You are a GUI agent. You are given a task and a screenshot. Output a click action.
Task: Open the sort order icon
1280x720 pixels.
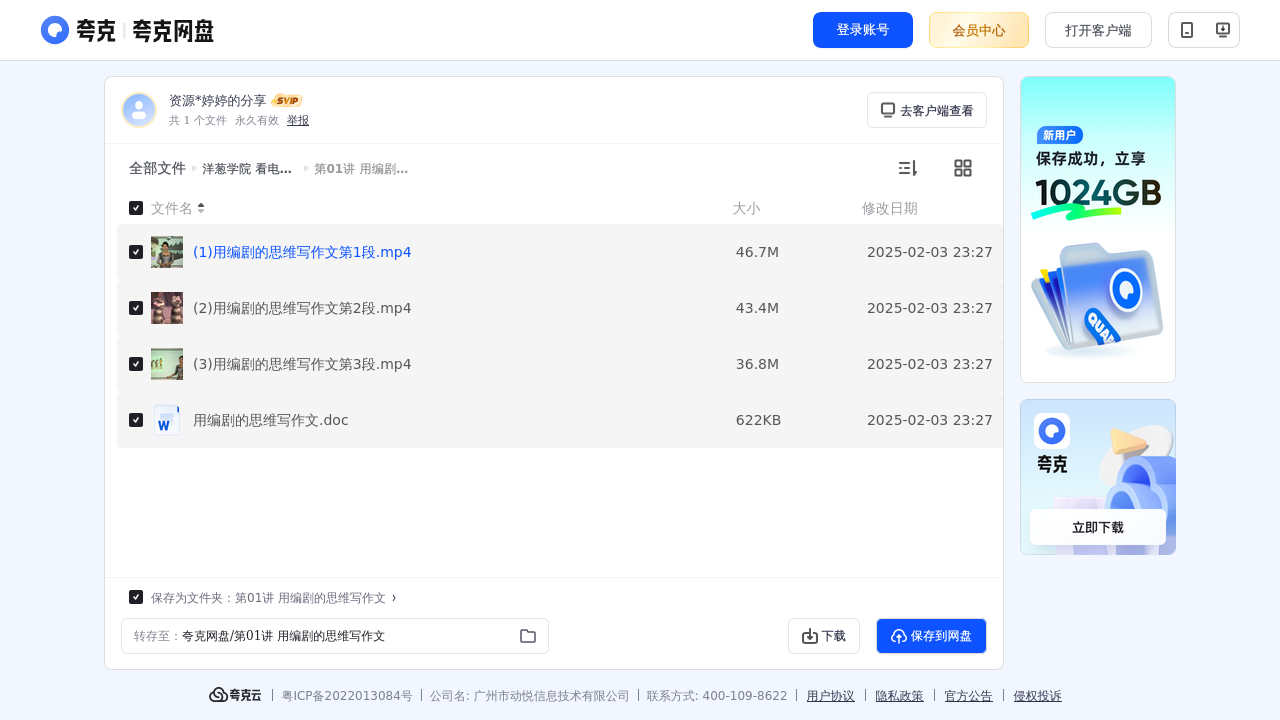pos(908,168)
